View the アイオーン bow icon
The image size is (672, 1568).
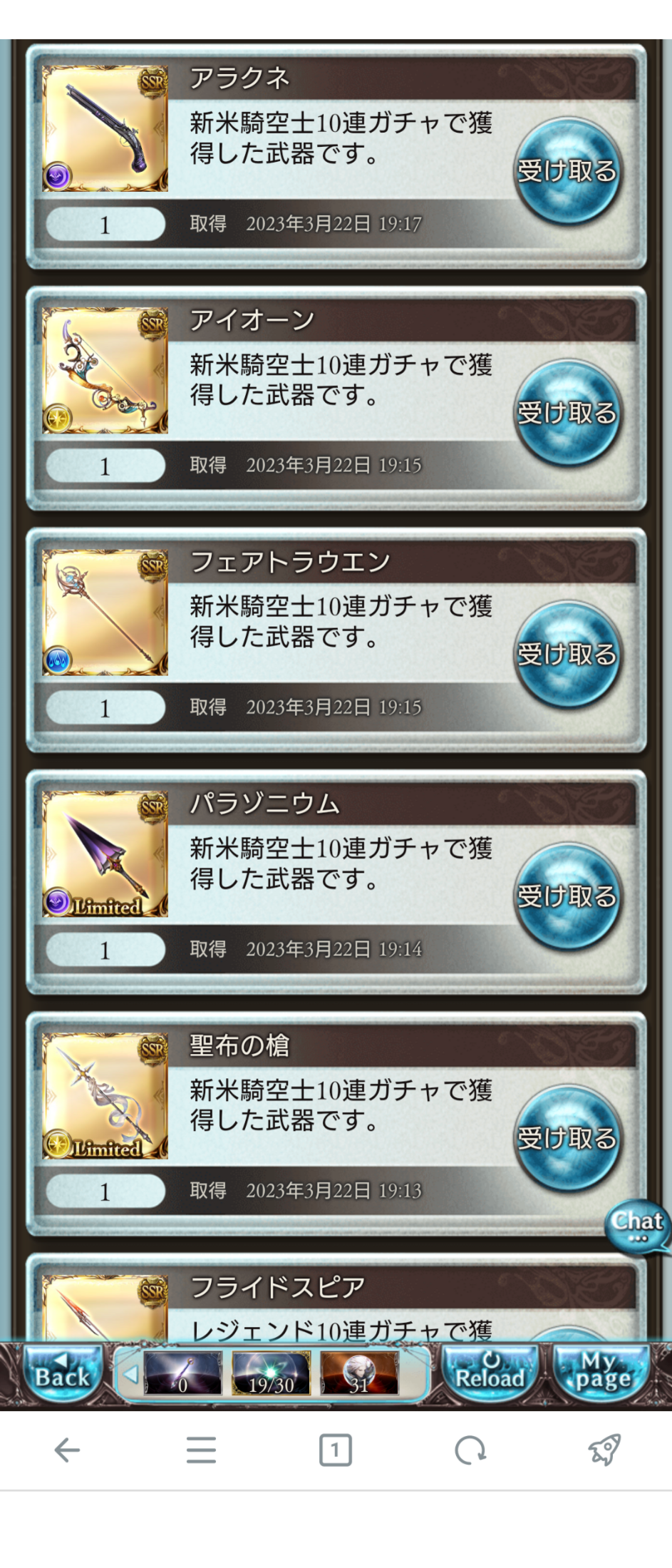[x=105, y=371]
